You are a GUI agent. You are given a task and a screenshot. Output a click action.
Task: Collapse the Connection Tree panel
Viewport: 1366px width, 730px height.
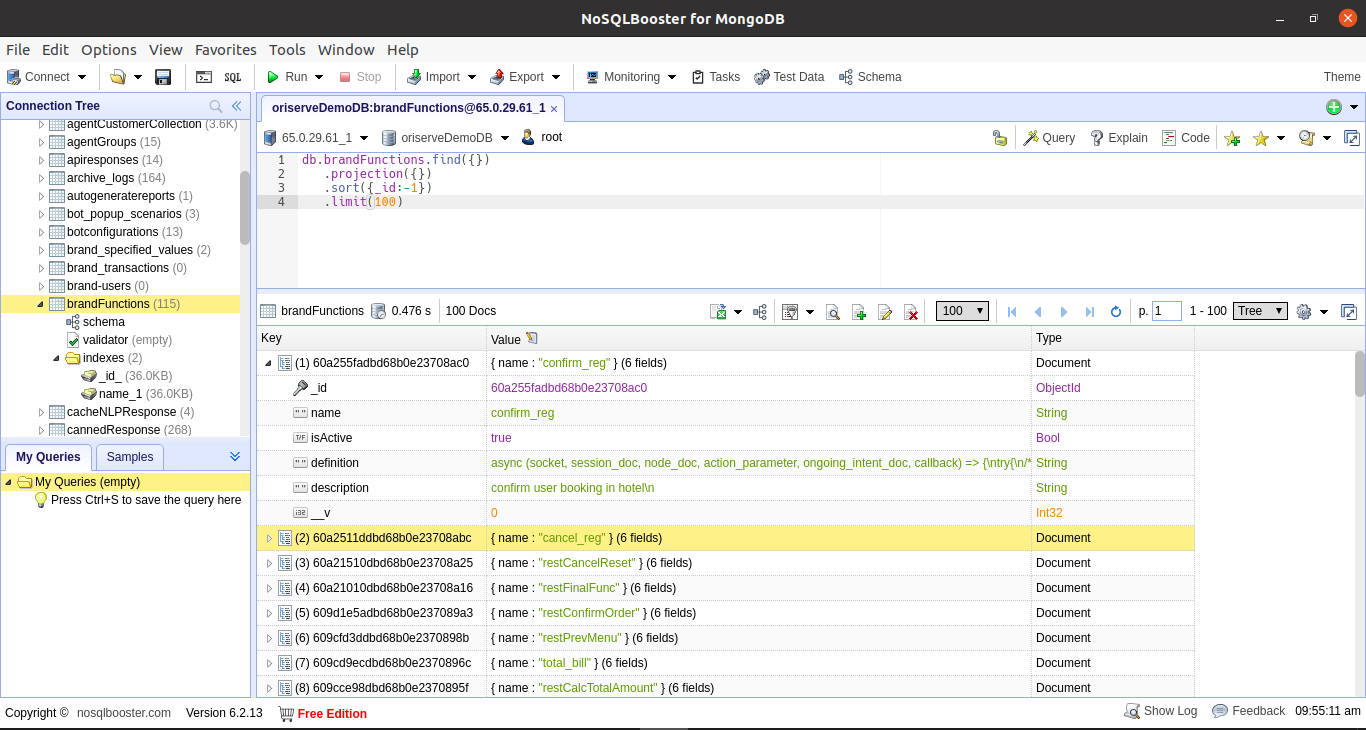(237, 106)
